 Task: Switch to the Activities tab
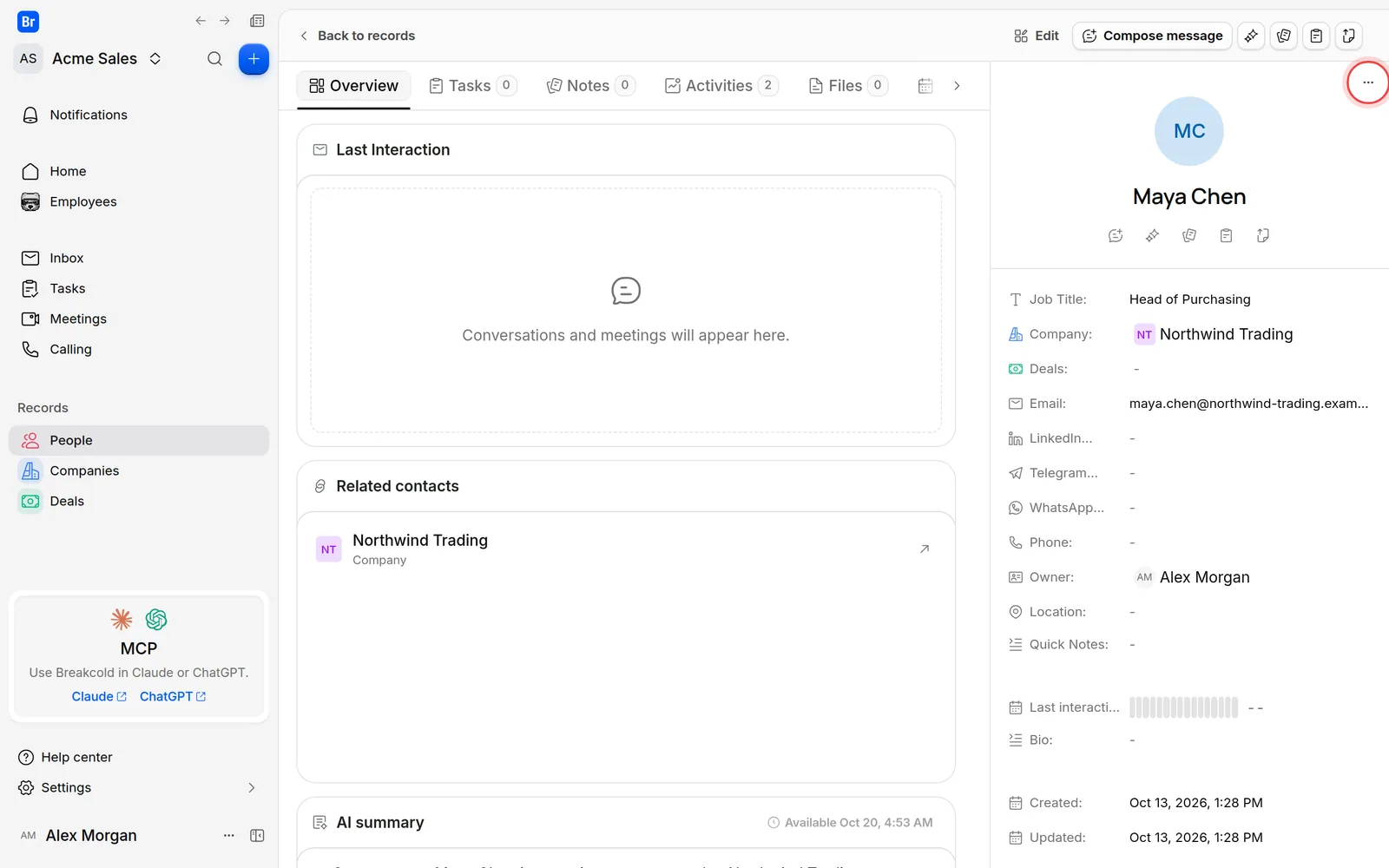coord(721,86)
